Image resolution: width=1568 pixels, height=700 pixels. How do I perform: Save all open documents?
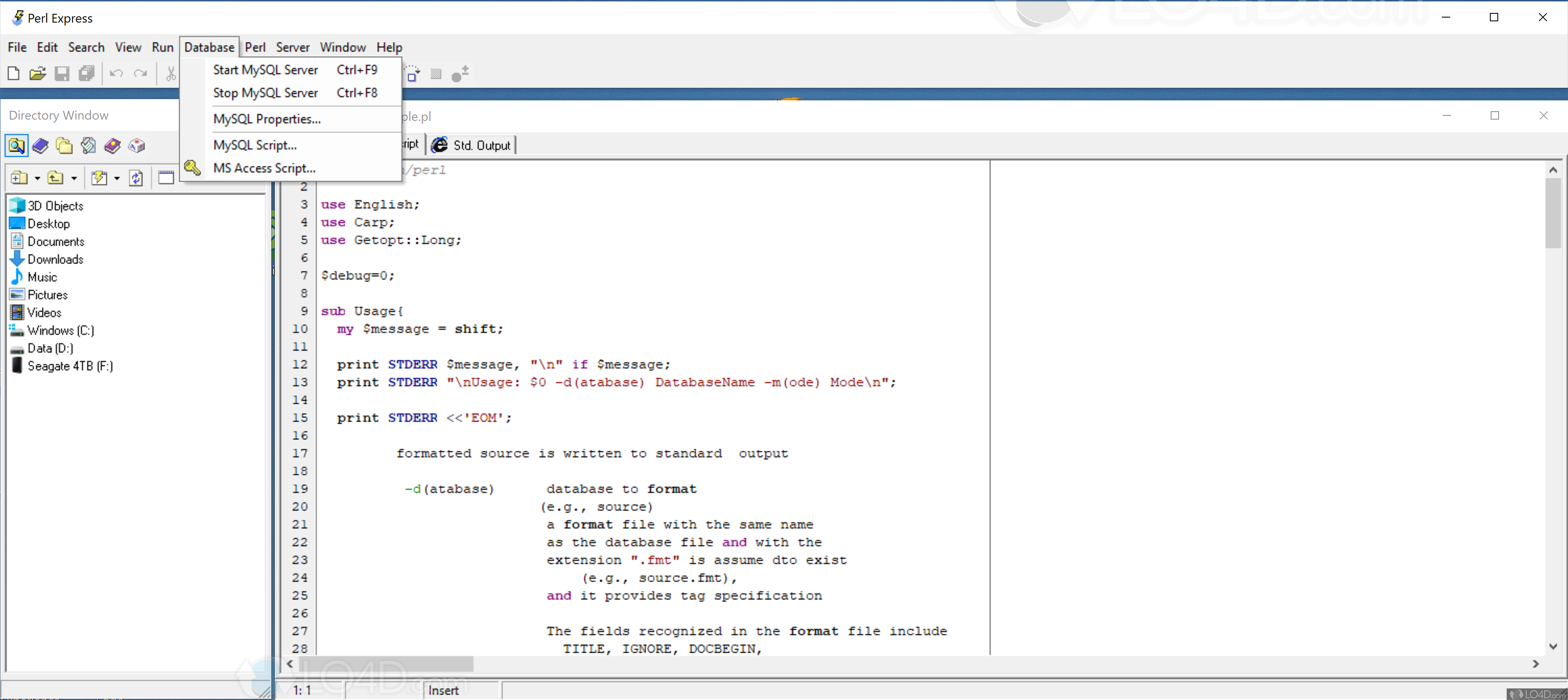[87, 73]
